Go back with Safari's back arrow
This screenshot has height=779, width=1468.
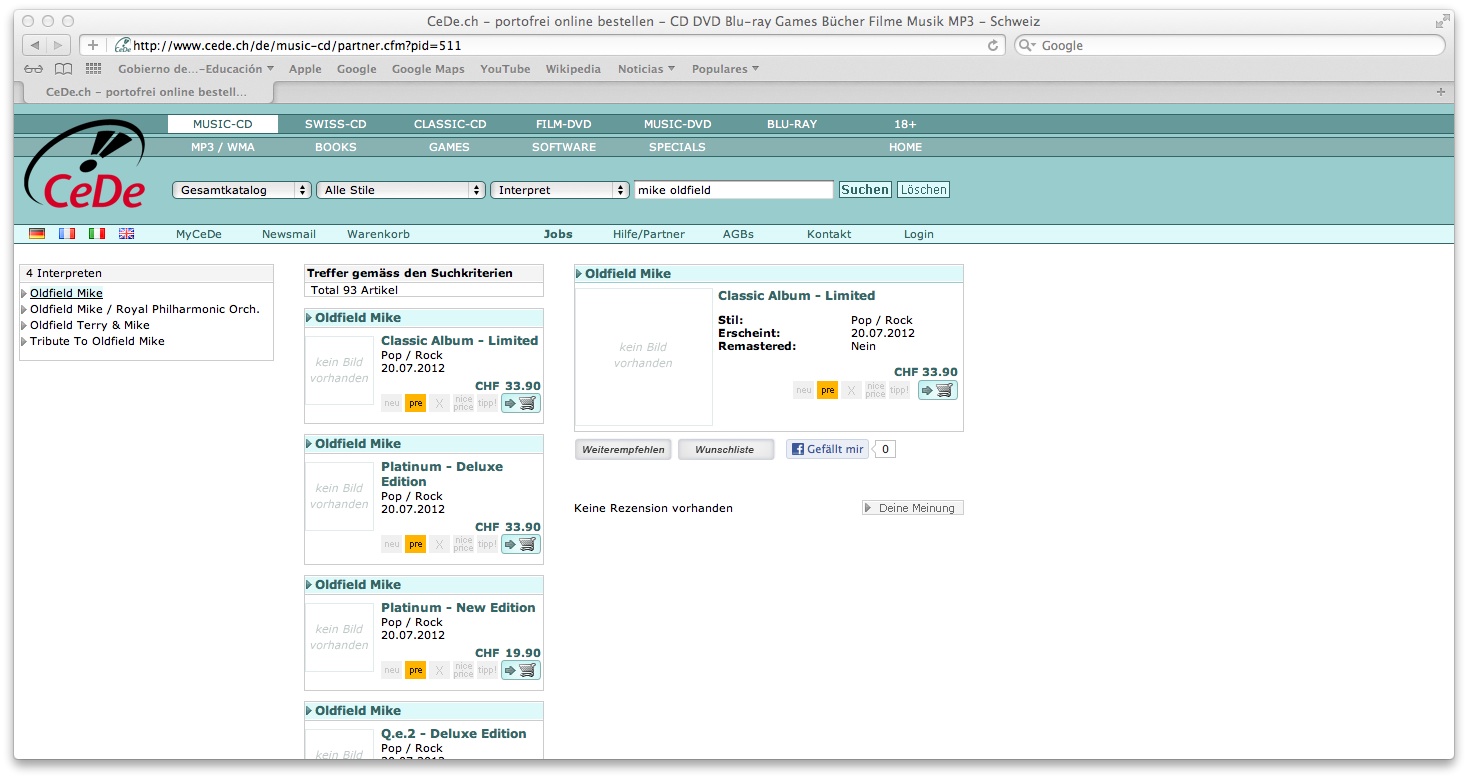(34, 45)
